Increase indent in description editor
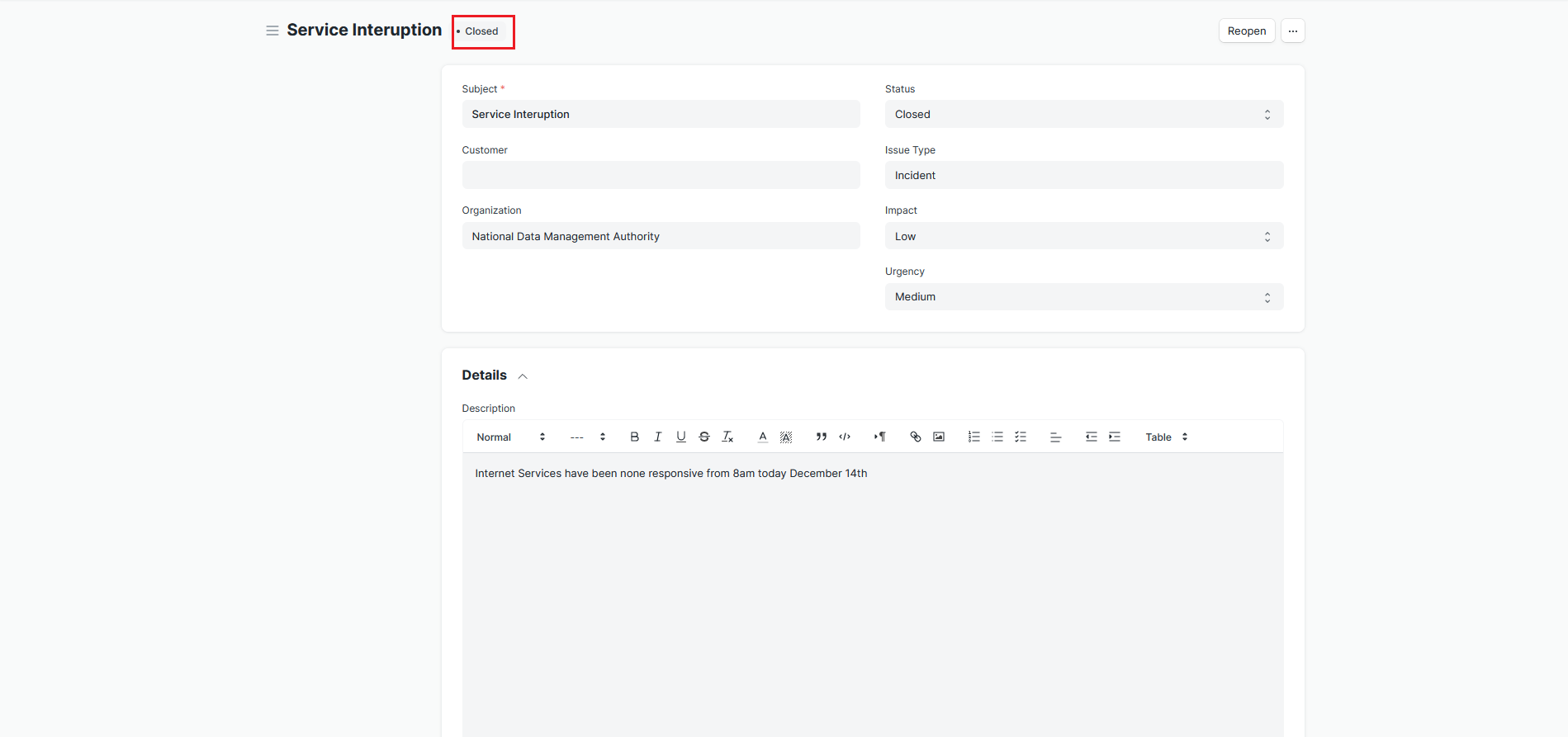The height and width of the screenshot is (737, 1568). [1114, 437]
